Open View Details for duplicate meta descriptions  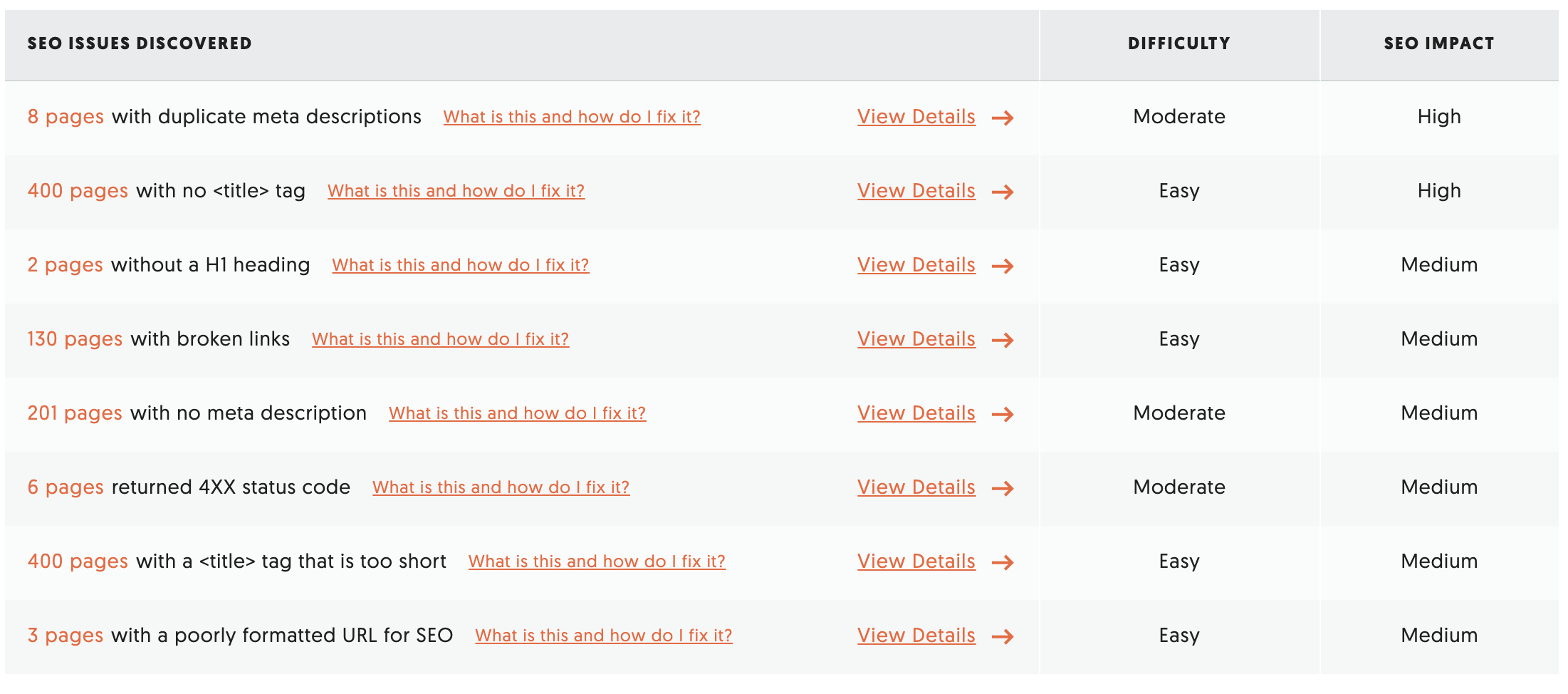click(916, 117)
